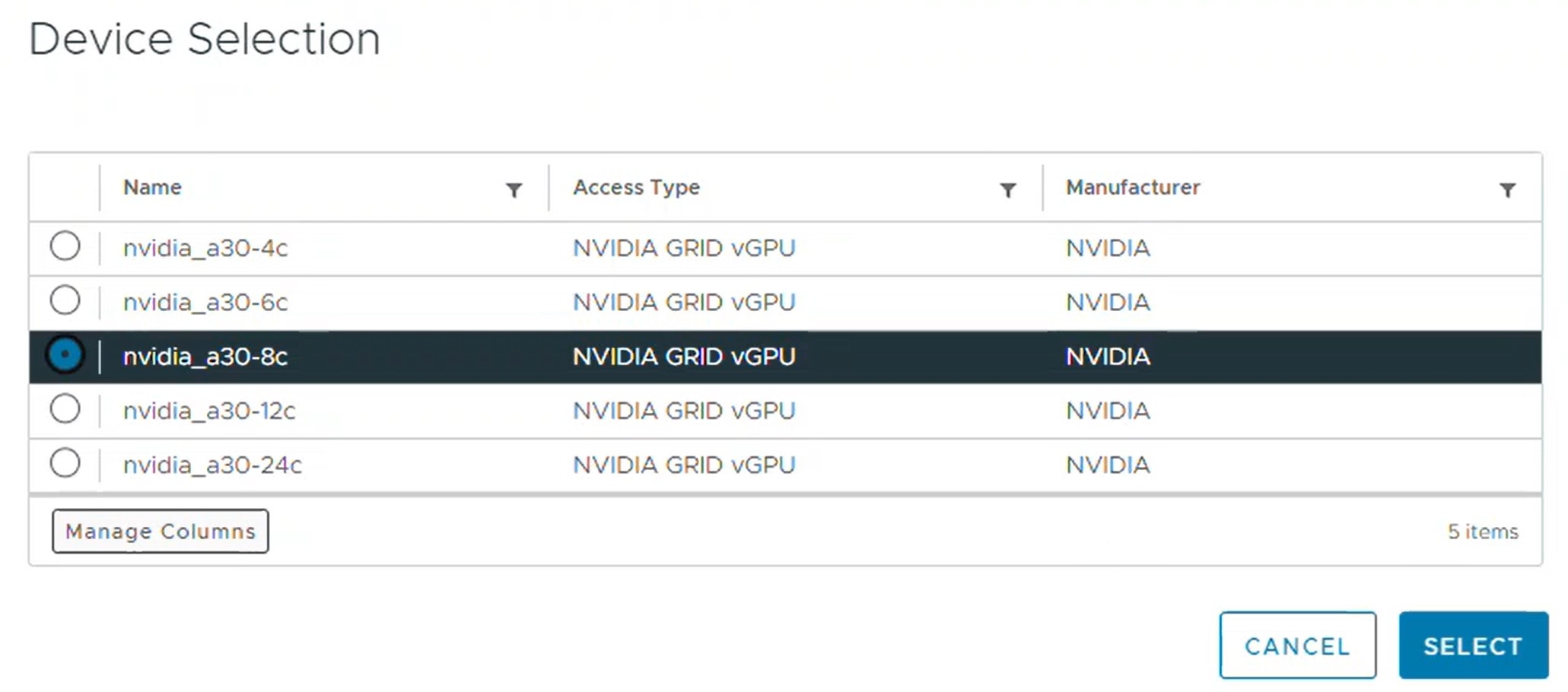The height and width of the screenshot is (692, 1568).
Task: Click the nvidia_a30-12c name text
Action: (209, 411)
